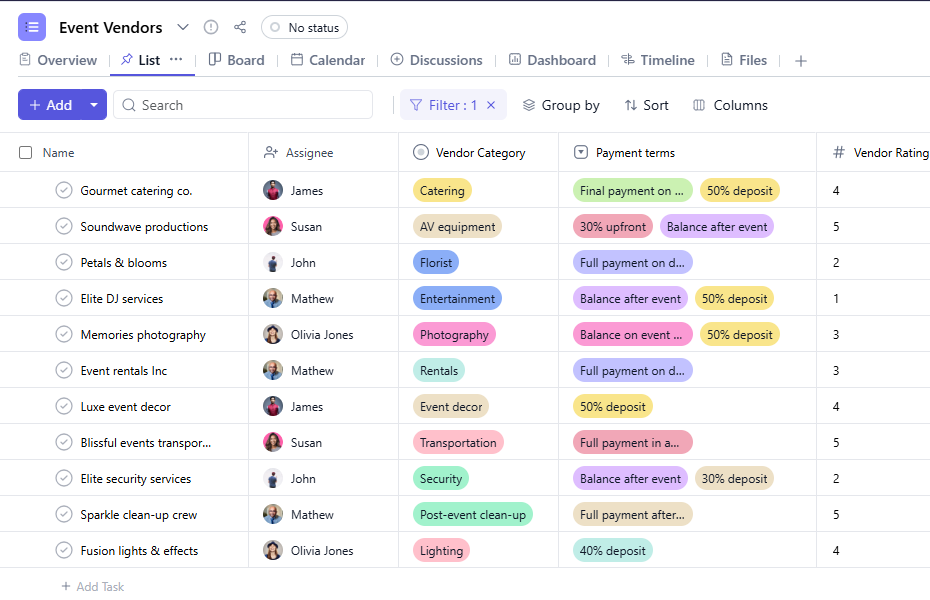
Task: Open the List tab three-dot options
Action: coord(176,59)
